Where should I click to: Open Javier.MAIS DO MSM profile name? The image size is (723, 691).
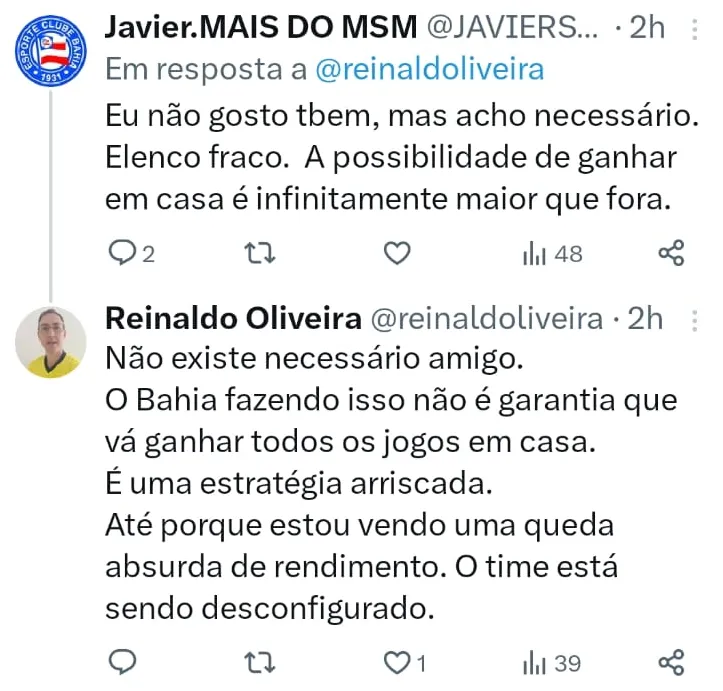260,27
